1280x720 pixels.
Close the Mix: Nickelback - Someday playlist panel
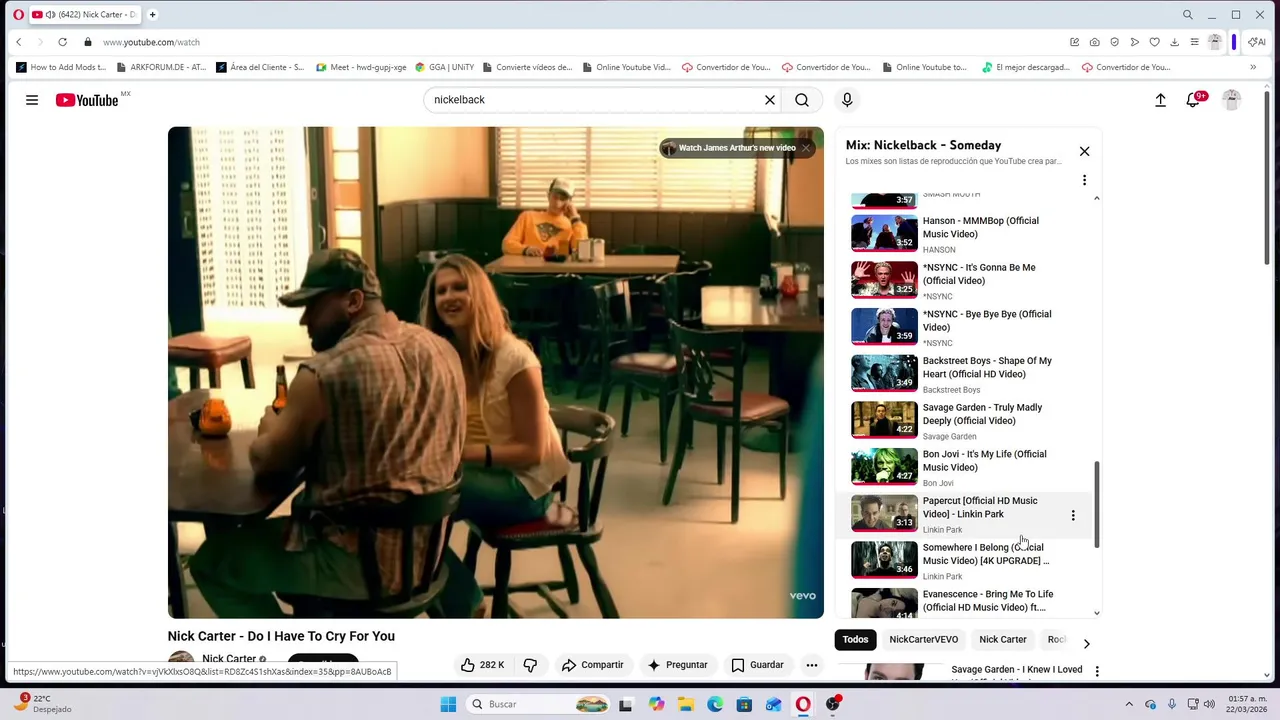[x=1084, y=151]
